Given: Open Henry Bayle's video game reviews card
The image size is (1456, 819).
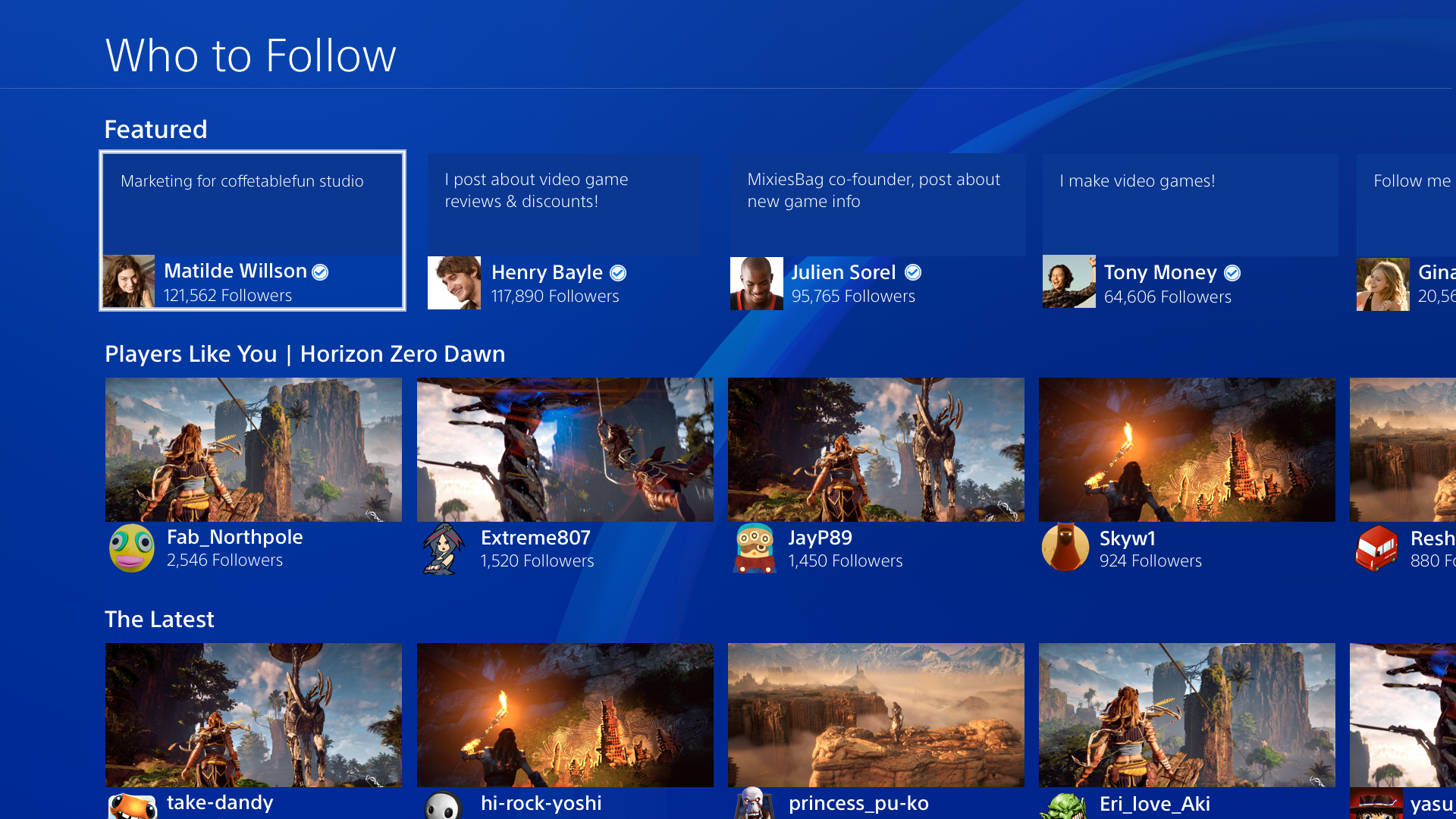Looking at the screenshot, I should pos(564,205).
